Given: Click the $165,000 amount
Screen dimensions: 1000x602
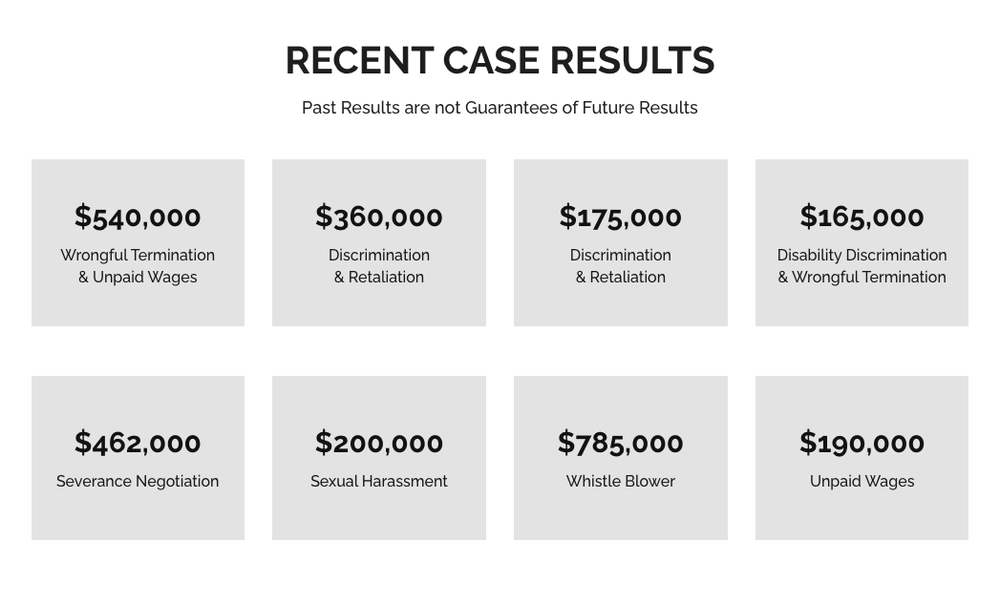Looking at the screenshot, I should [x=862, y=216].
